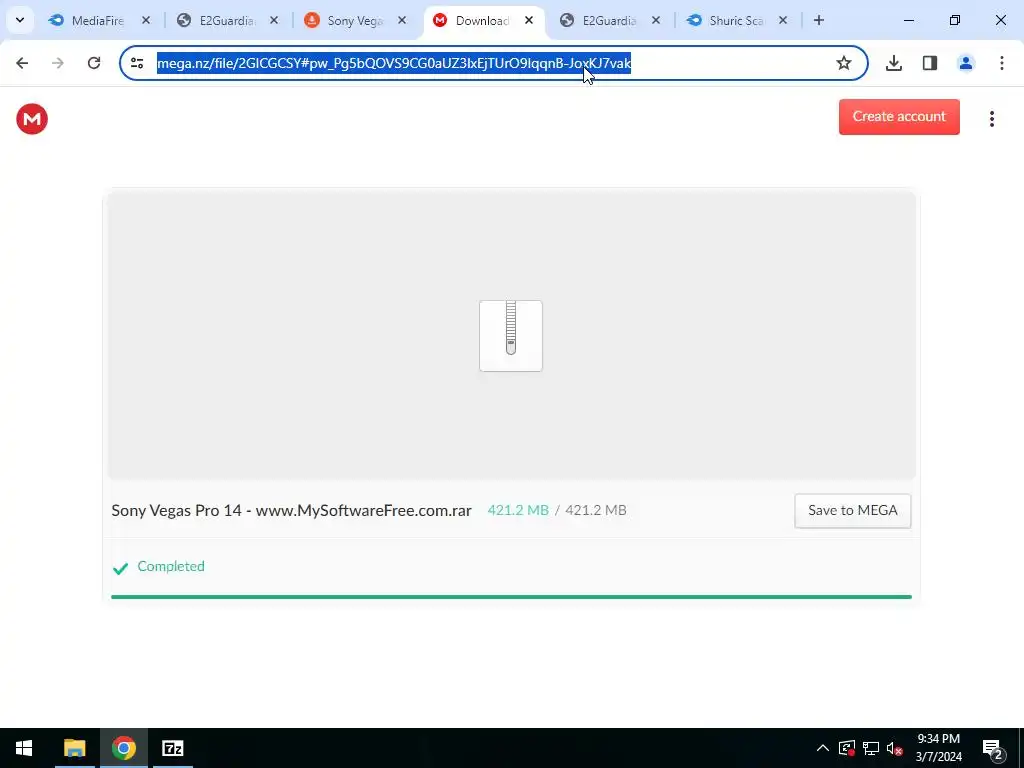Click the MEGA logo

click(x=32, y=119)
